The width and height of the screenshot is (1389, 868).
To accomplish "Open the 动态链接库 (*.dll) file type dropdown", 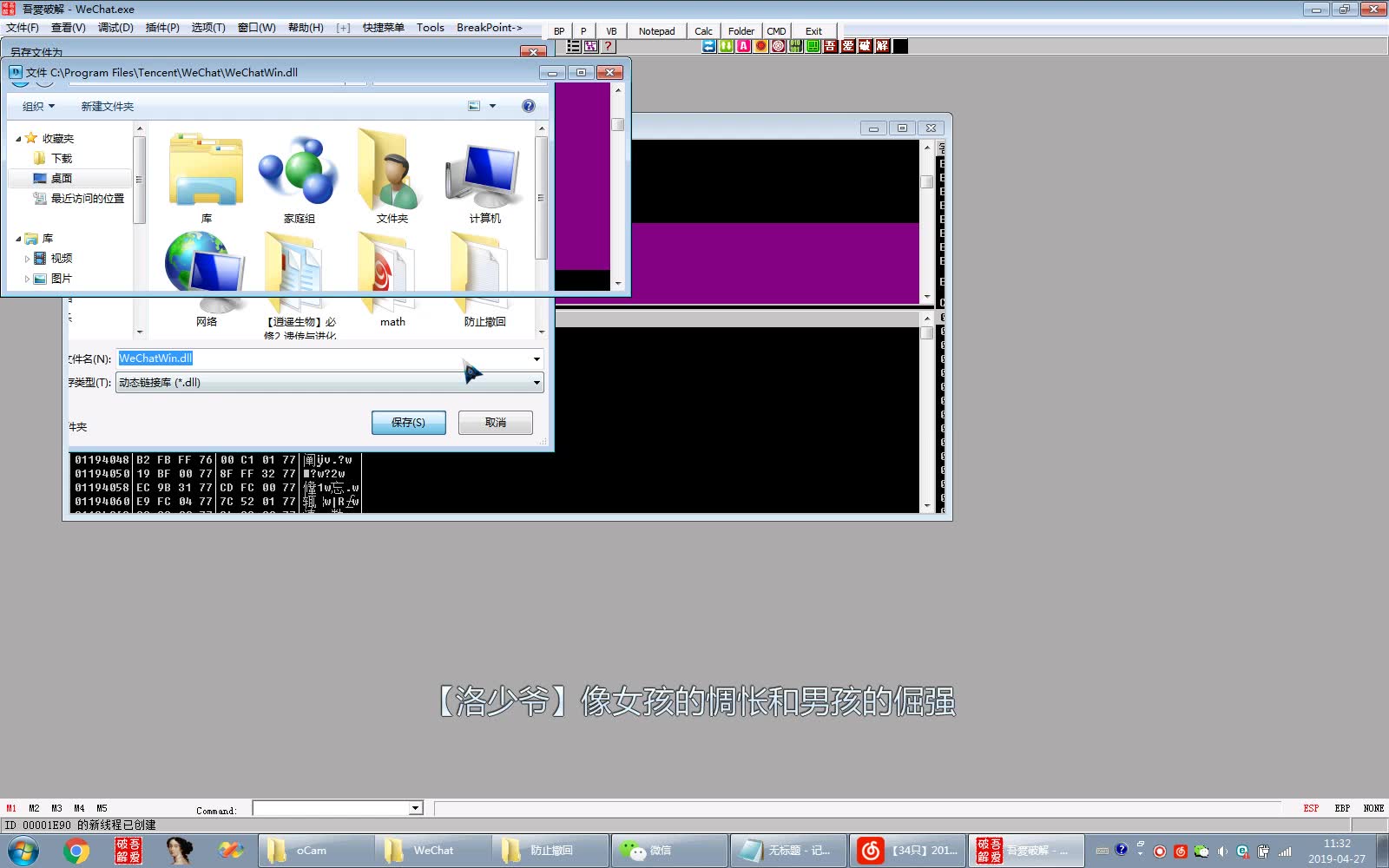I will click(330, 383).
